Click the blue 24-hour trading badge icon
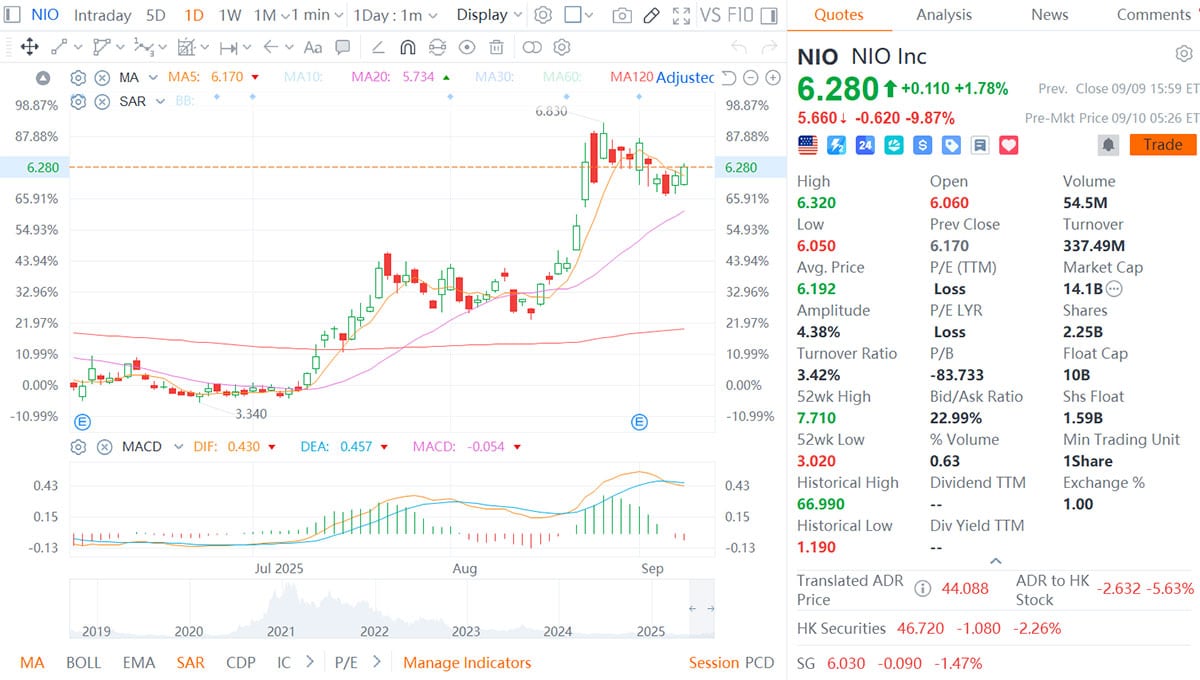The height and width of the screenshot is (680, 1200). (864, 145)
